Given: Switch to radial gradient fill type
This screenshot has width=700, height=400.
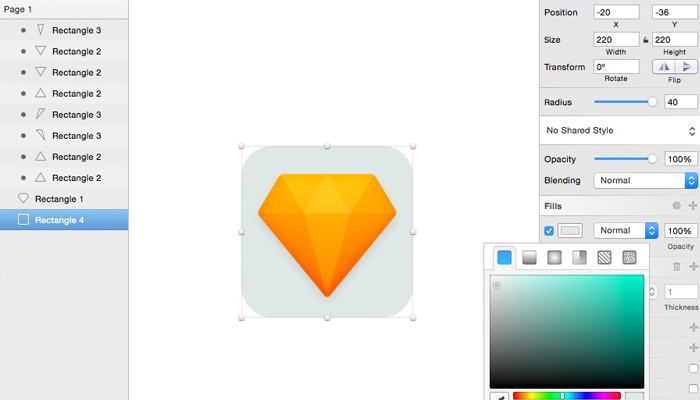Looking at the screenshot, I should click(554, 258).
